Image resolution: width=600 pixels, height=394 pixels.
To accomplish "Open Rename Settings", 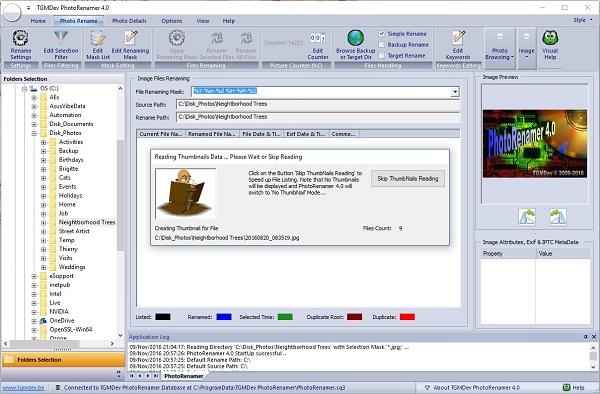I will coord(21,45).
